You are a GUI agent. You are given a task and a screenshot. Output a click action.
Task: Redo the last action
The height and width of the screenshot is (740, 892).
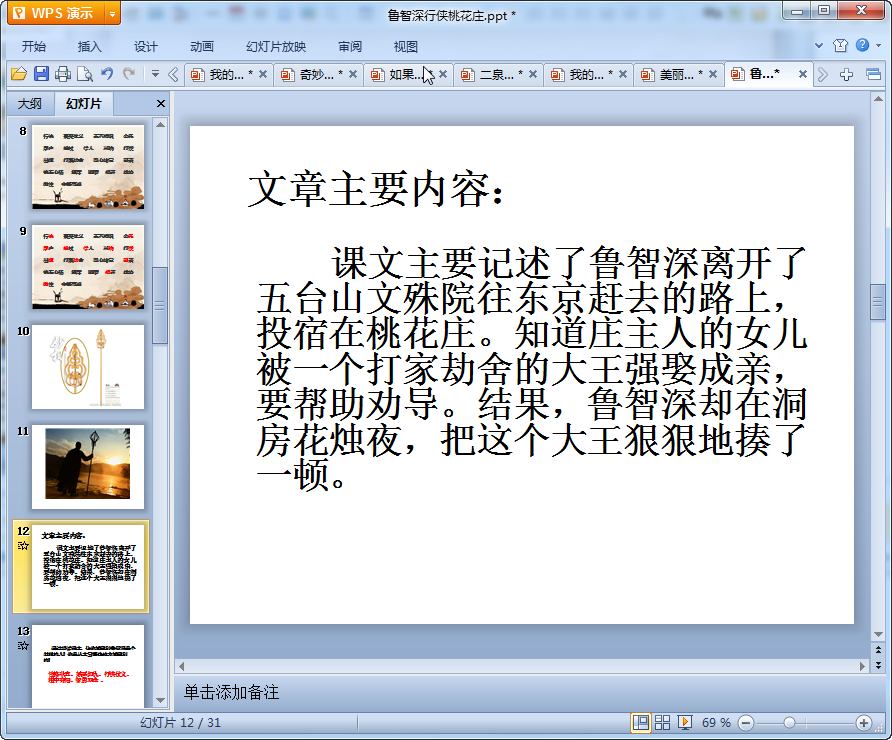pyautogui.click(x=129, y=73)
